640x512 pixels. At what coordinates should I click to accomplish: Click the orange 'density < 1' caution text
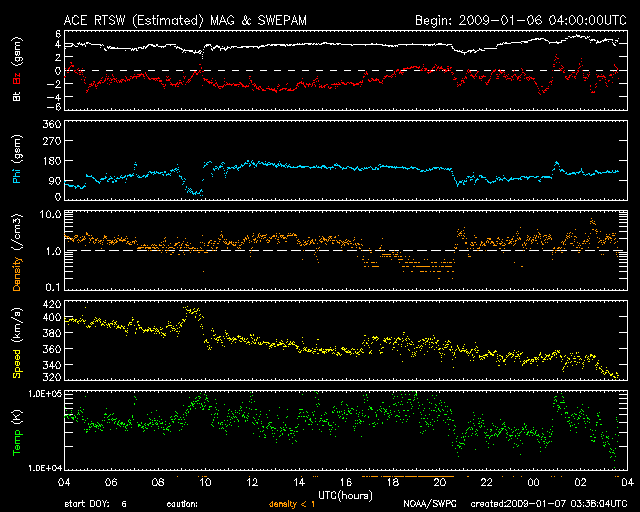(x=292, y=504)
